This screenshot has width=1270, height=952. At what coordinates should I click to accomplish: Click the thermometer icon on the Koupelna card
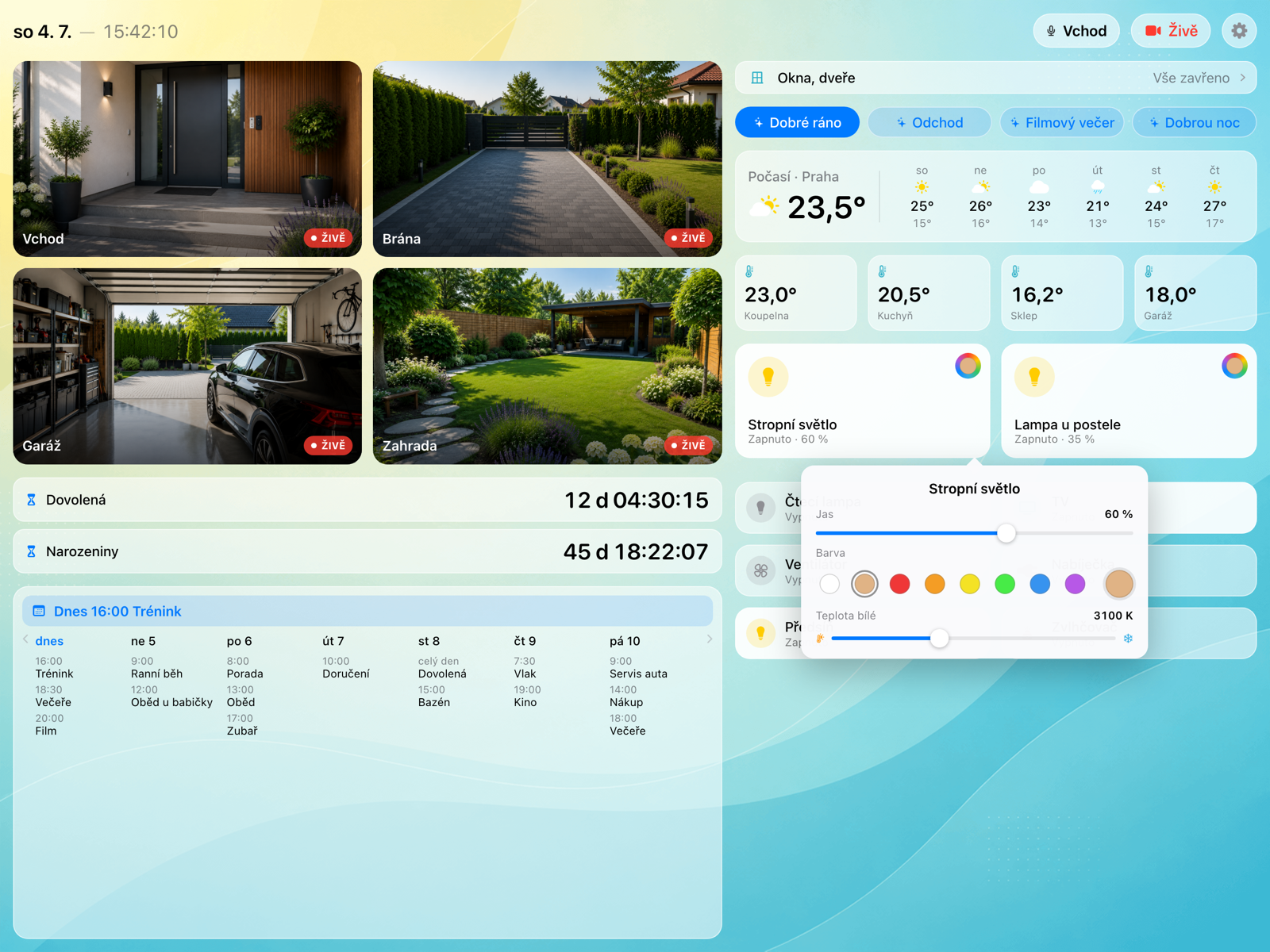[x=749, y=271]
